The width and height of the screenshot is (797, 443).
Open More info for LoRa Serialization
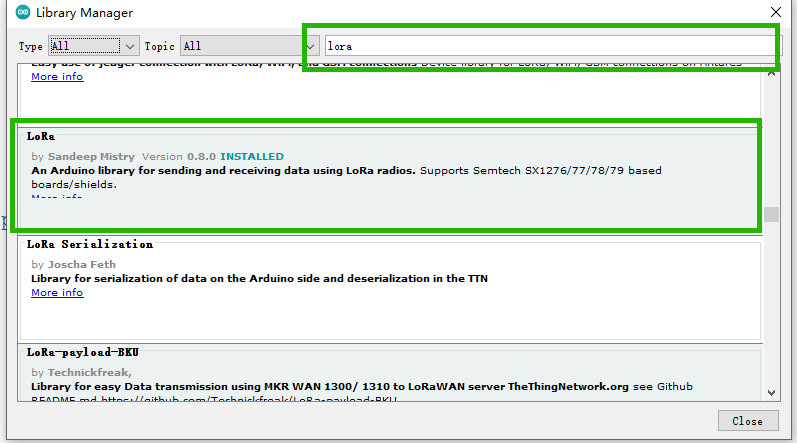pos(57,293)
